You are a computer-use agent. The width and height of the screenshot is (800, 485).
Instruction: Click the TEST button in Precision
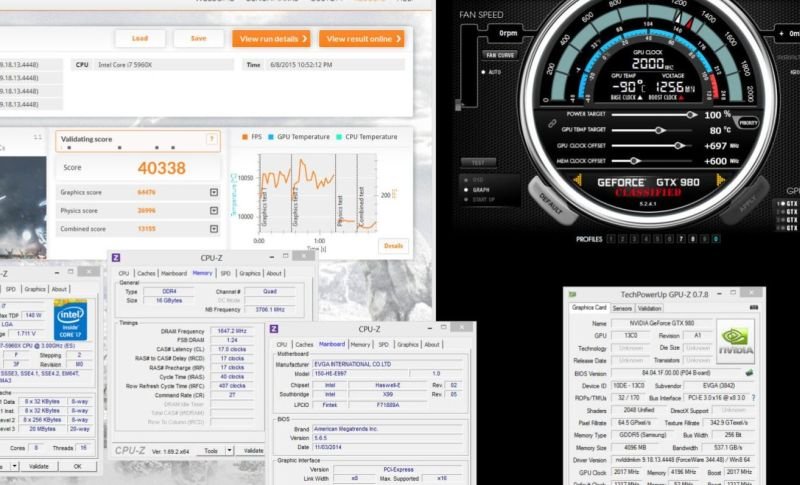[x=478, y=163]
